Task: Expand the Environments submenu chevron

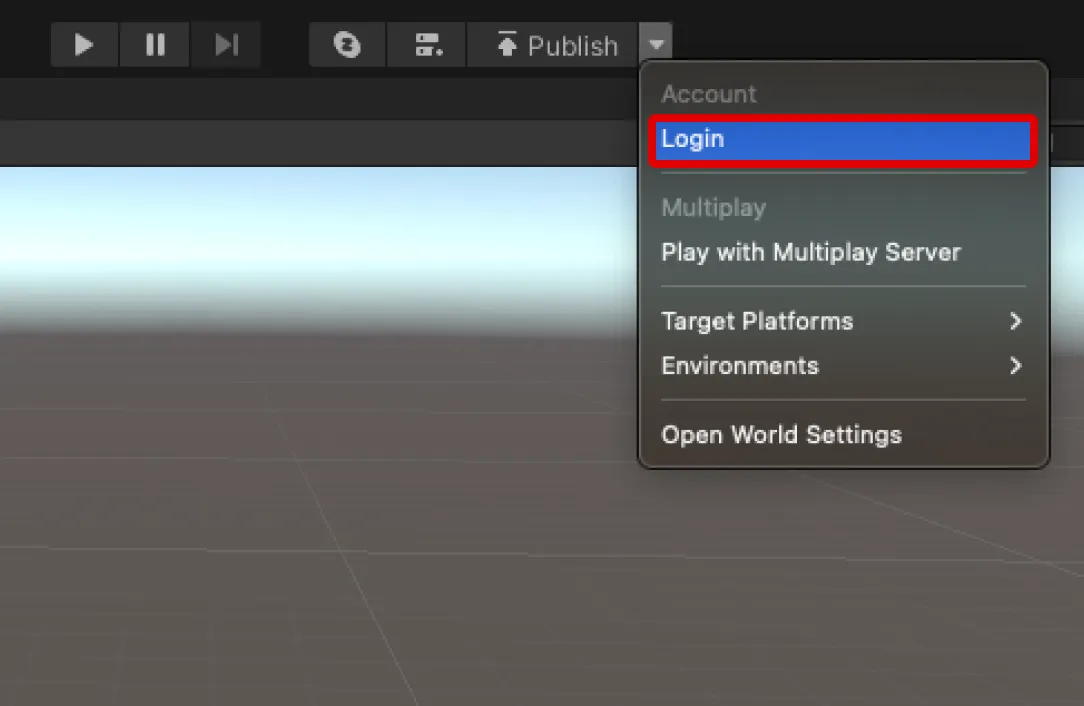Action: click(1015, 366)
